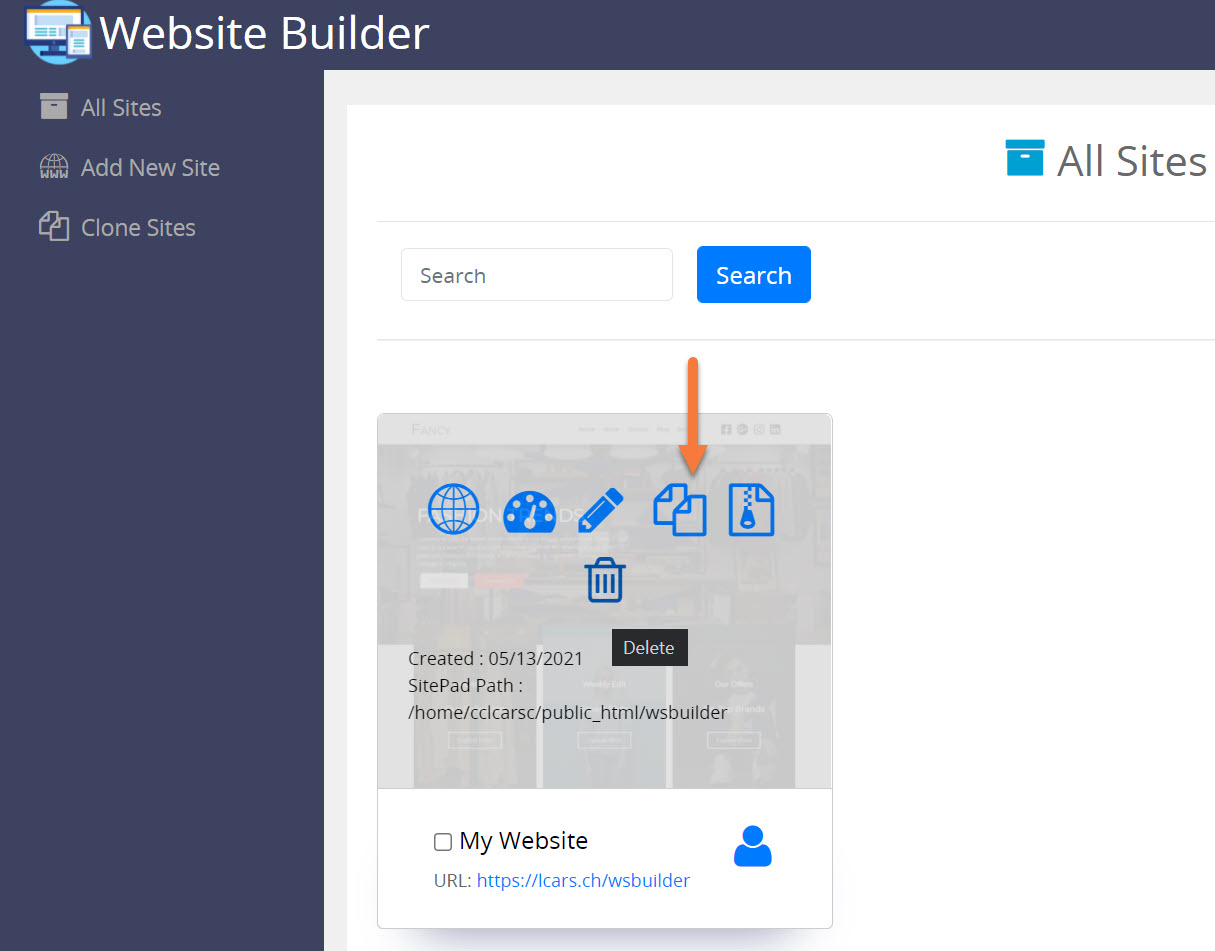Click the Website Builder header title
The image size is (1215, 951).
[265, 34]
